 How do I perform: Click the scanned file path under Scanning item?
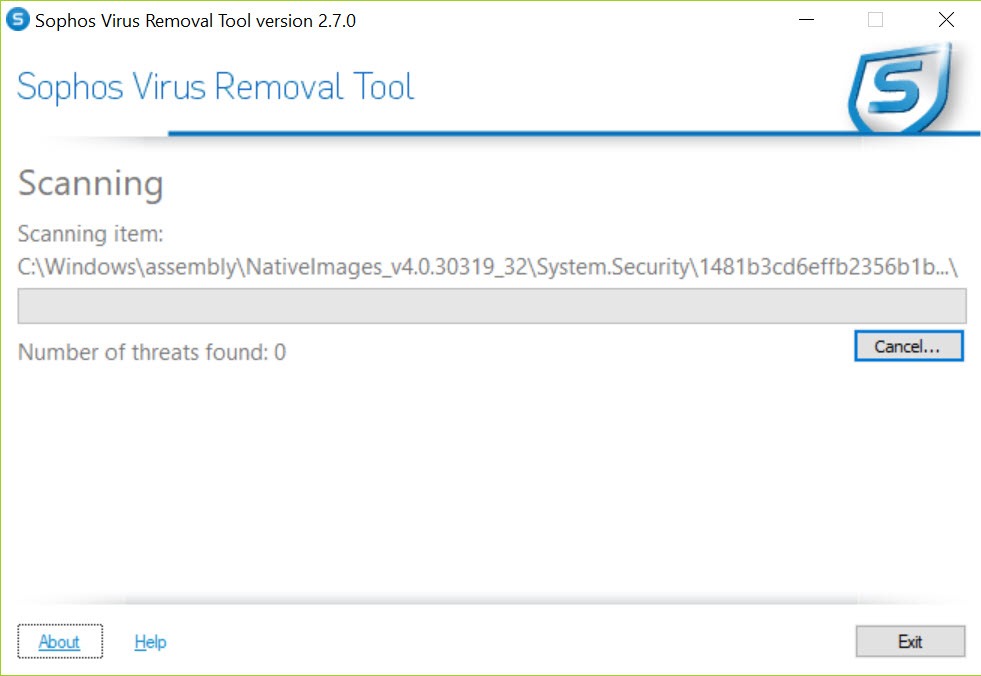(488, 267)
